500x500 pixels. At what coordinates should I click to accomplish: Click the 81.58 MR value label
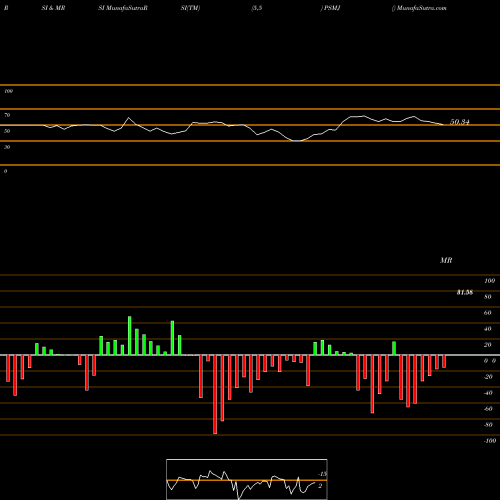465,292
